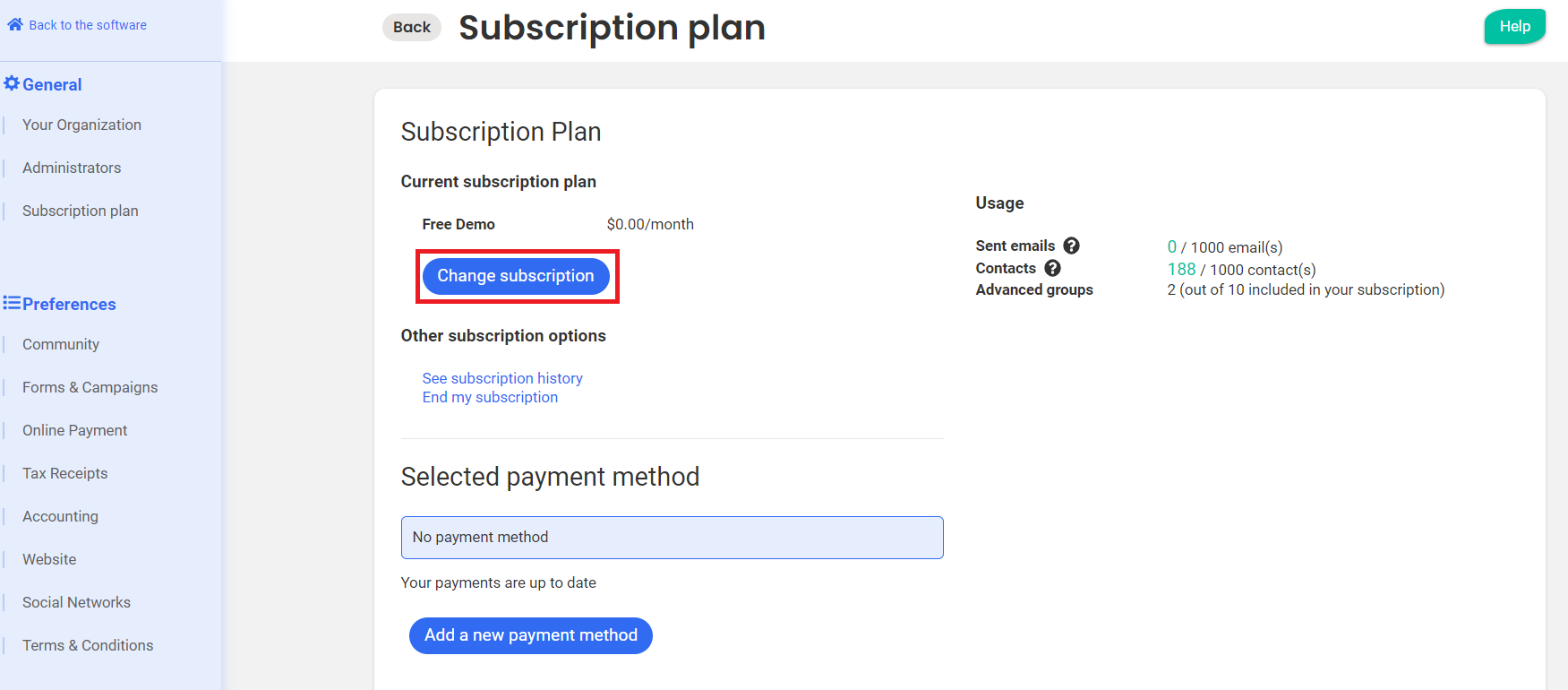The image size is (1568, 690).
Task: Click the Contacts help question mark icon
Action: (1052, 268)
